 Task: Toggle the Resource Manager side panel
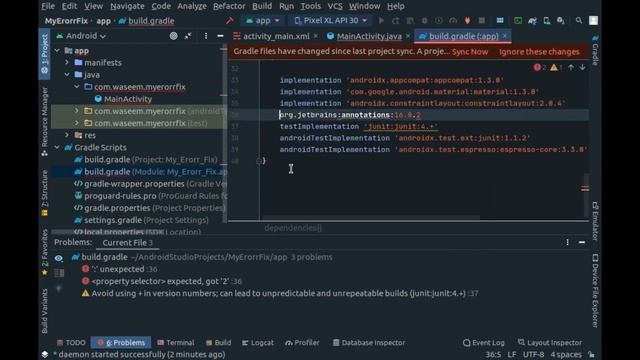click(x=44, y=122)
